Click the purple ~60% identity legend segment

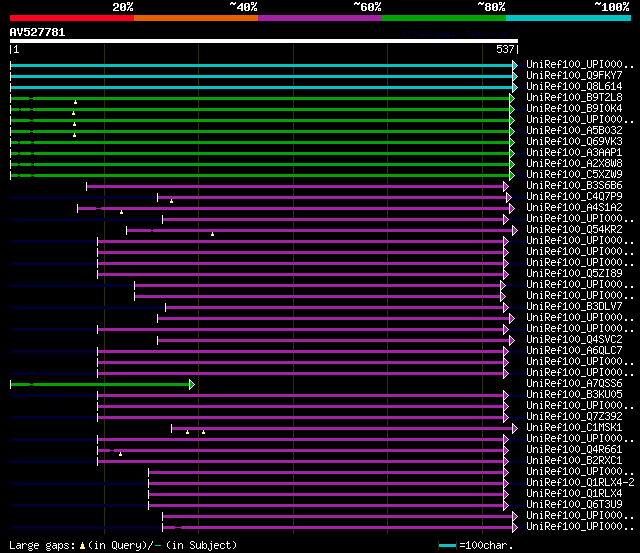[x=320, y=18]
